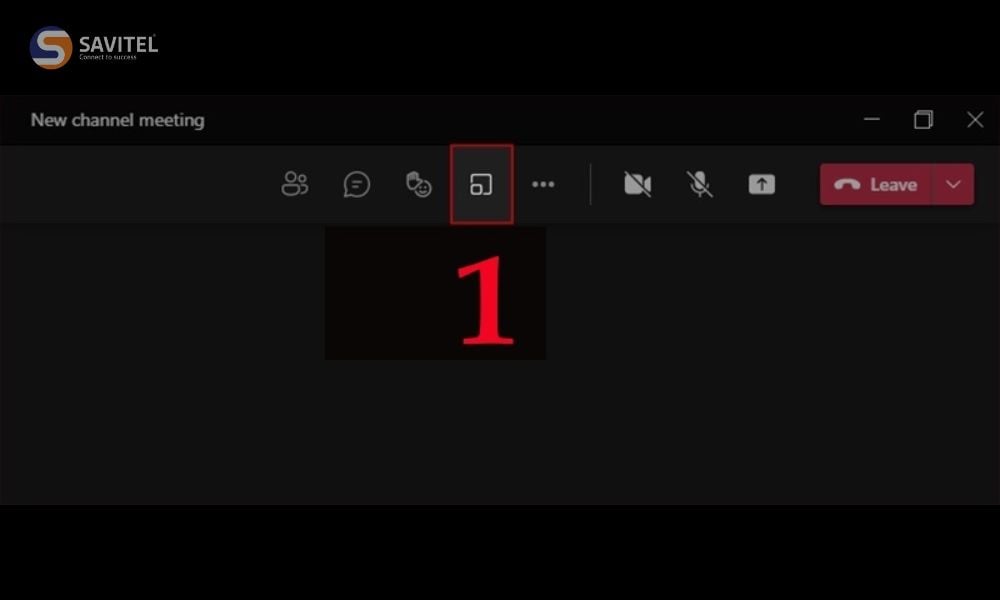Click the divider line before camera icon
The height and width of the screenshot is (600, 1000).
[x=591, y=184]
